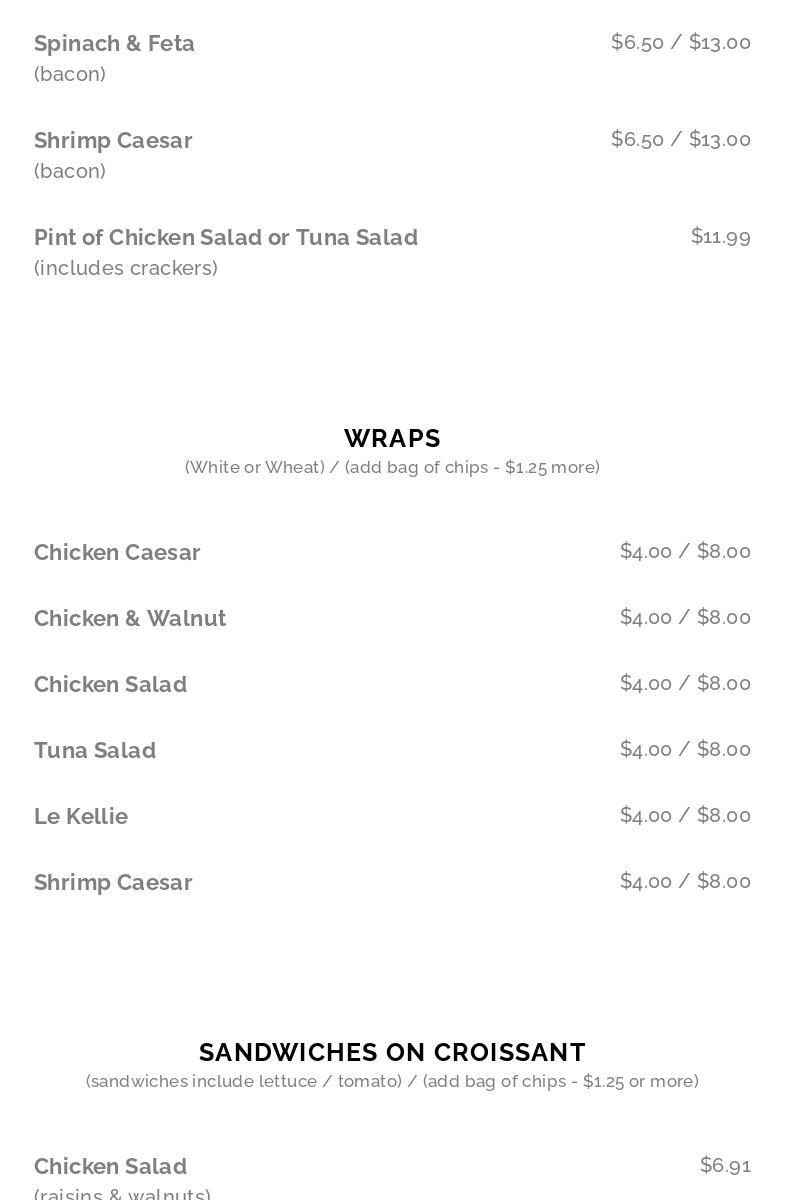Click the $6.91 croissant Chicken Salad price
The image size is (785, 1200).
tap(725, 1165)
